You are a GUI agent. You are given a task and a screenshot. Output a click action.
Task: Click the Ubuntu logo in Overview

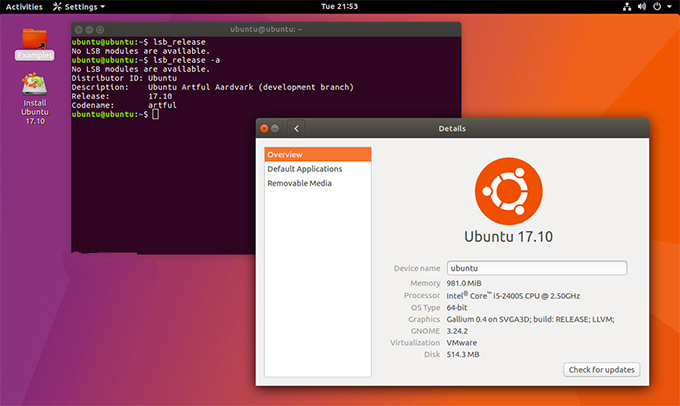click(x=508, y=190)
